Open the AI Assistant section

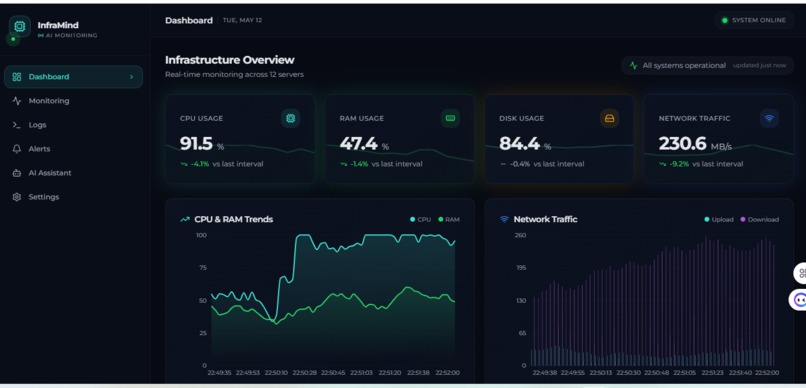[74, 173]
